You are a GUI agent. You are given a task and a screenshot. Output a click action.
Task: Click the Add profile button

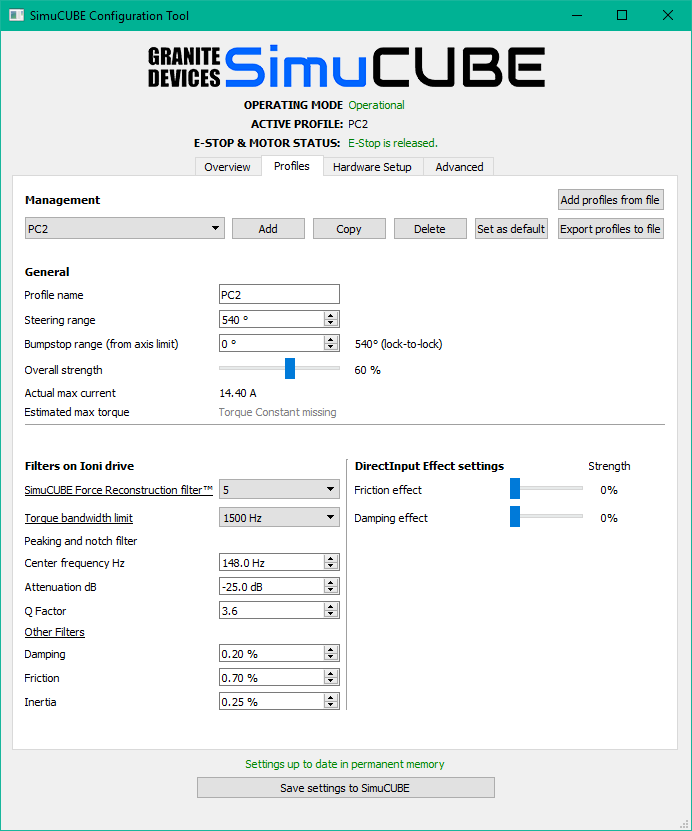[x=268, y=229]
